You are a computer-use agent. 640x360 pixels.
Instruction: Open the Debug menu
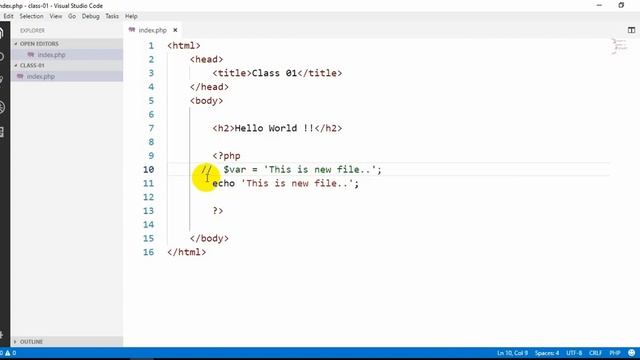(91, 16)
